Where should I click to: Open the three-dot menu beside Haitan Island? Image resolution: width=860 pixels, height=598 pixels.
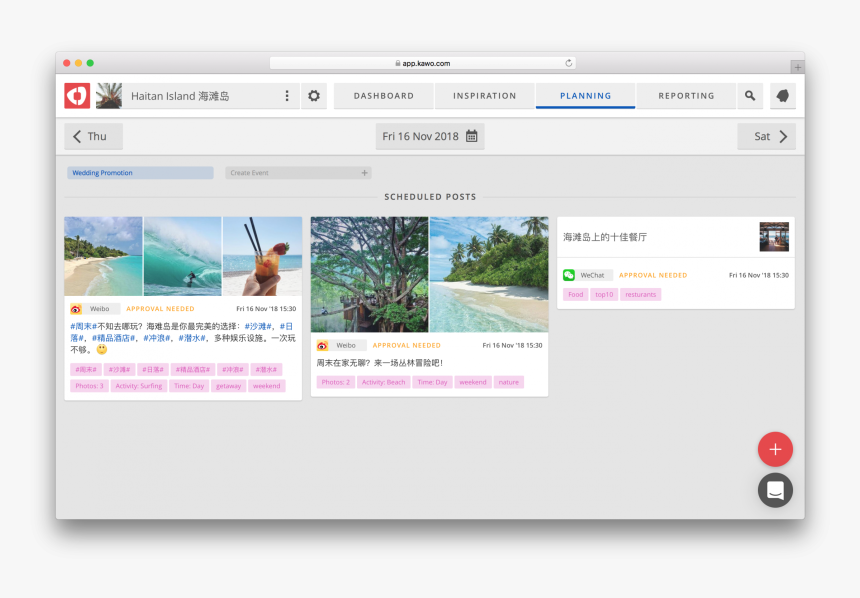tap(287, 96)
